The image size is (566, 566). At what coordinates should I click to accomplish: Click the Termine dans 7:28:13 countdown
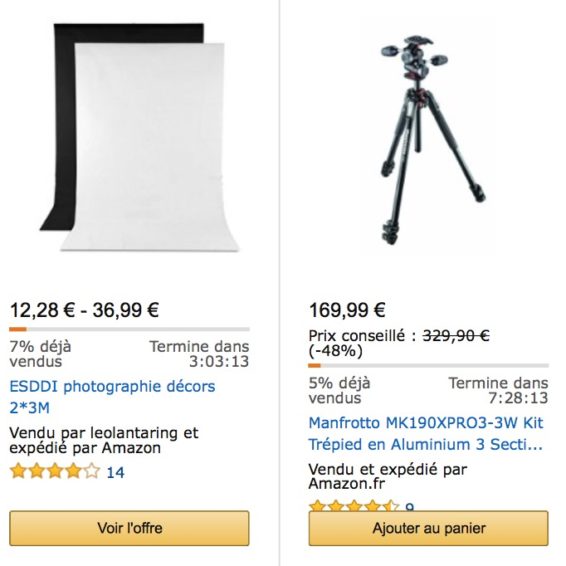498,390
